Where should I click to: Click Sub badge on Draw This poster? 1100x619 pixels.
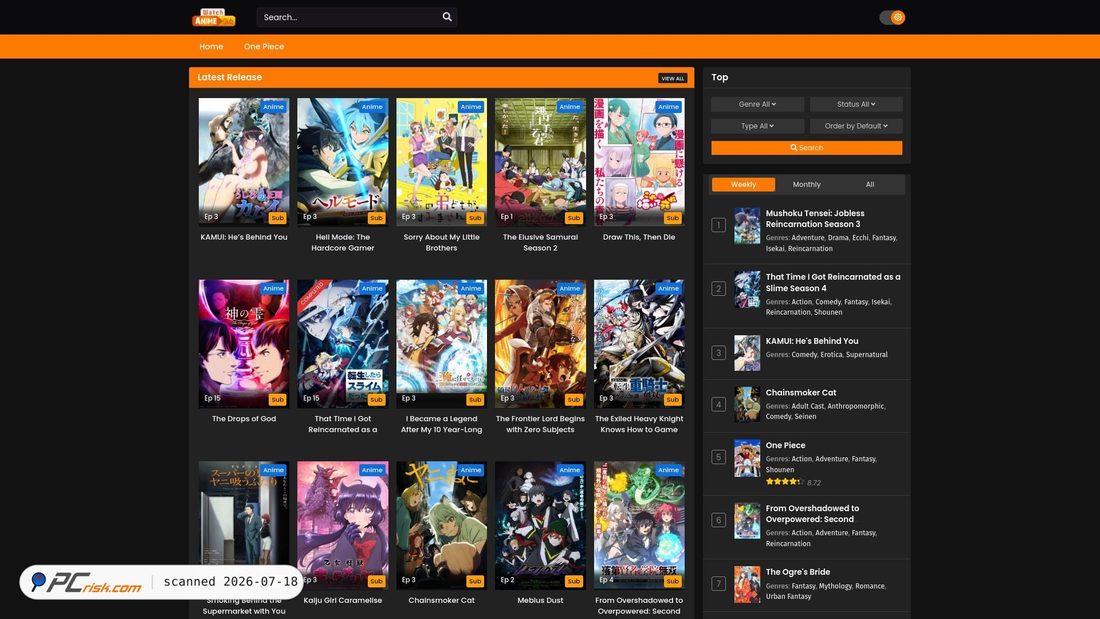point(673,218)
